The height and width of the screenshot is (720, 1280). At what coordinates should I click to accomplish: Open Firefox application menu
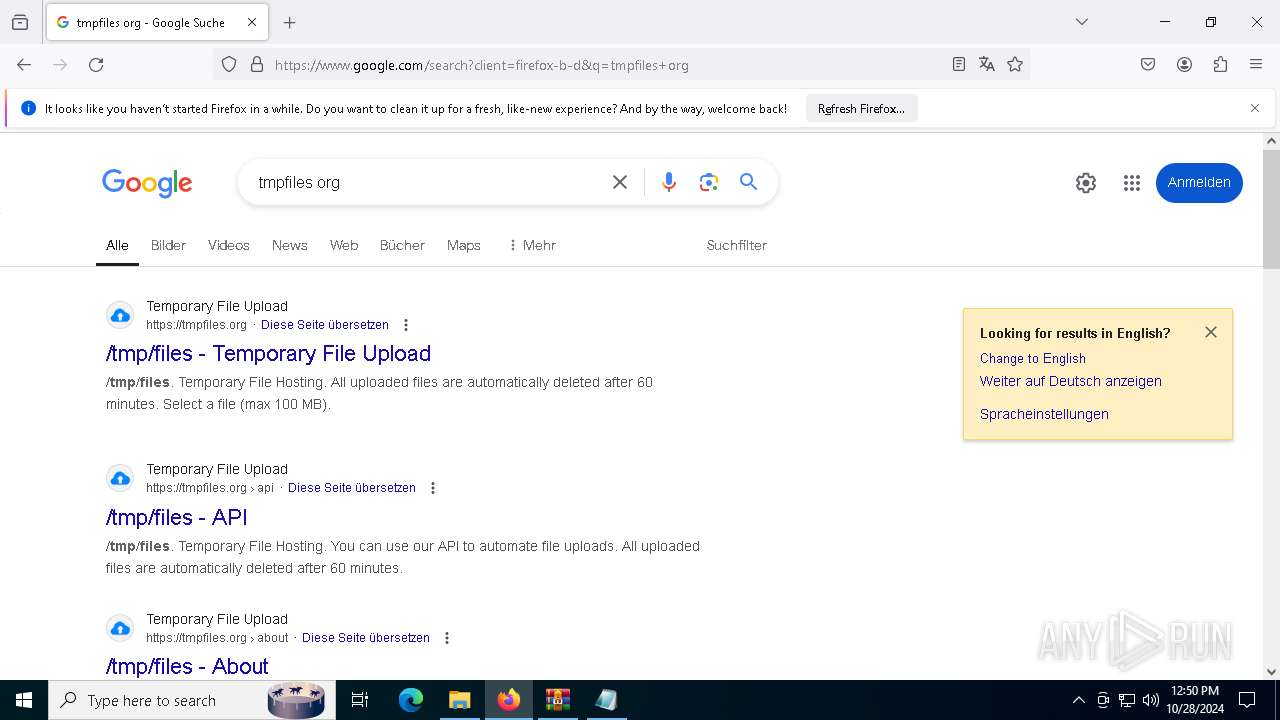(1256, 65)
